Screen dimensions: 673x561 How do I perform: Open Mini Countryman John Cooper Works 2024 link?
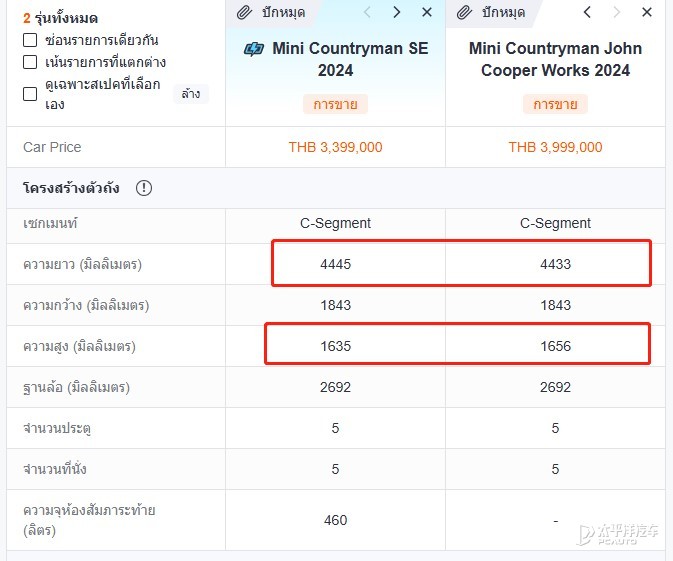(x=555, y=59)
